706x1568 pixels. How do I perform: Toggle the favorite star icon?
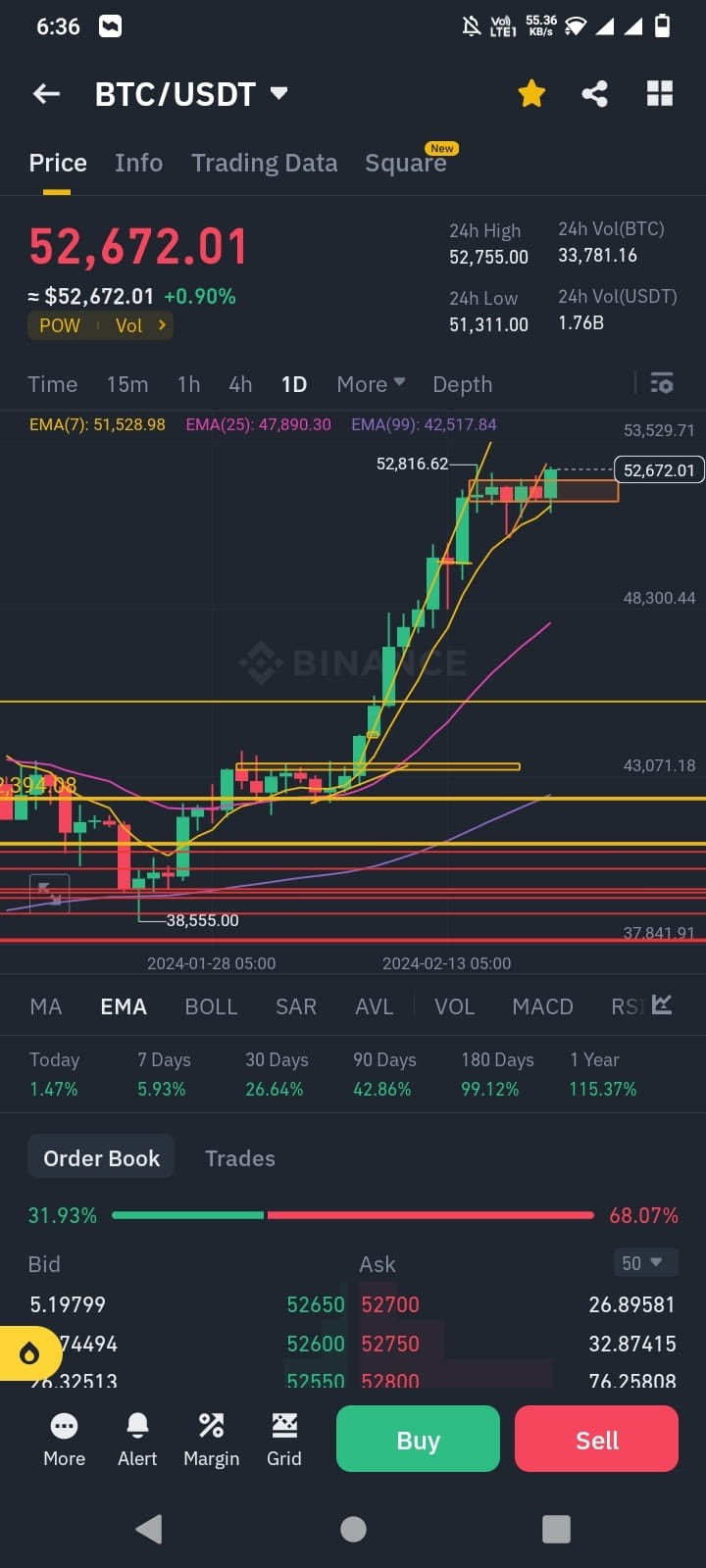pyautogui.click(x=531, y=94)
